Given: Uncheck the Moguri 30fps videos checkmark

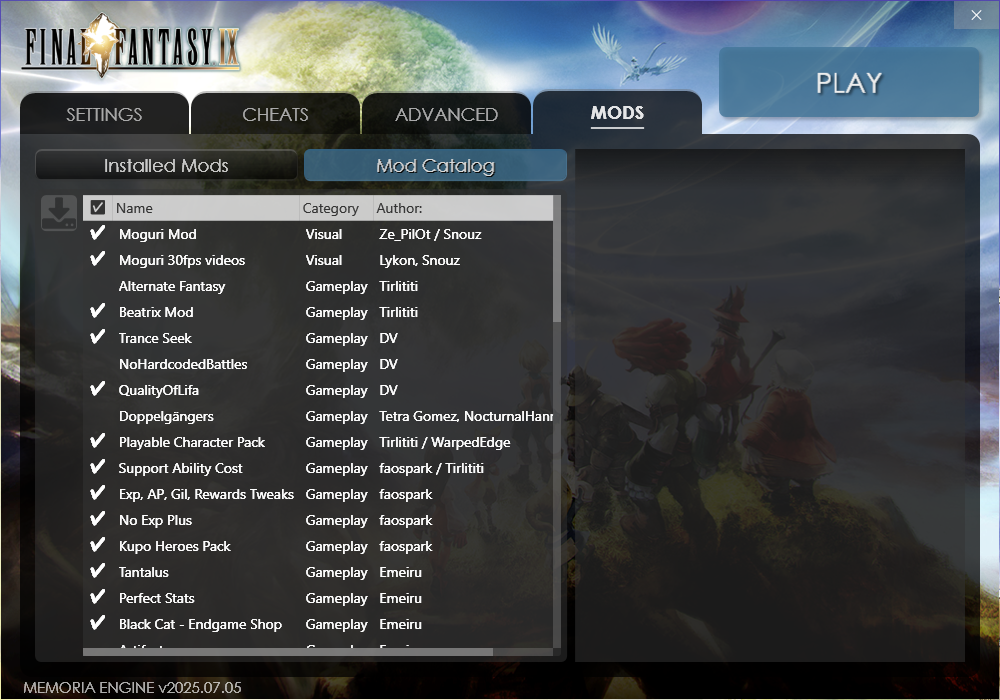Looking at the screenshot, I should click(x=98, y=259).
